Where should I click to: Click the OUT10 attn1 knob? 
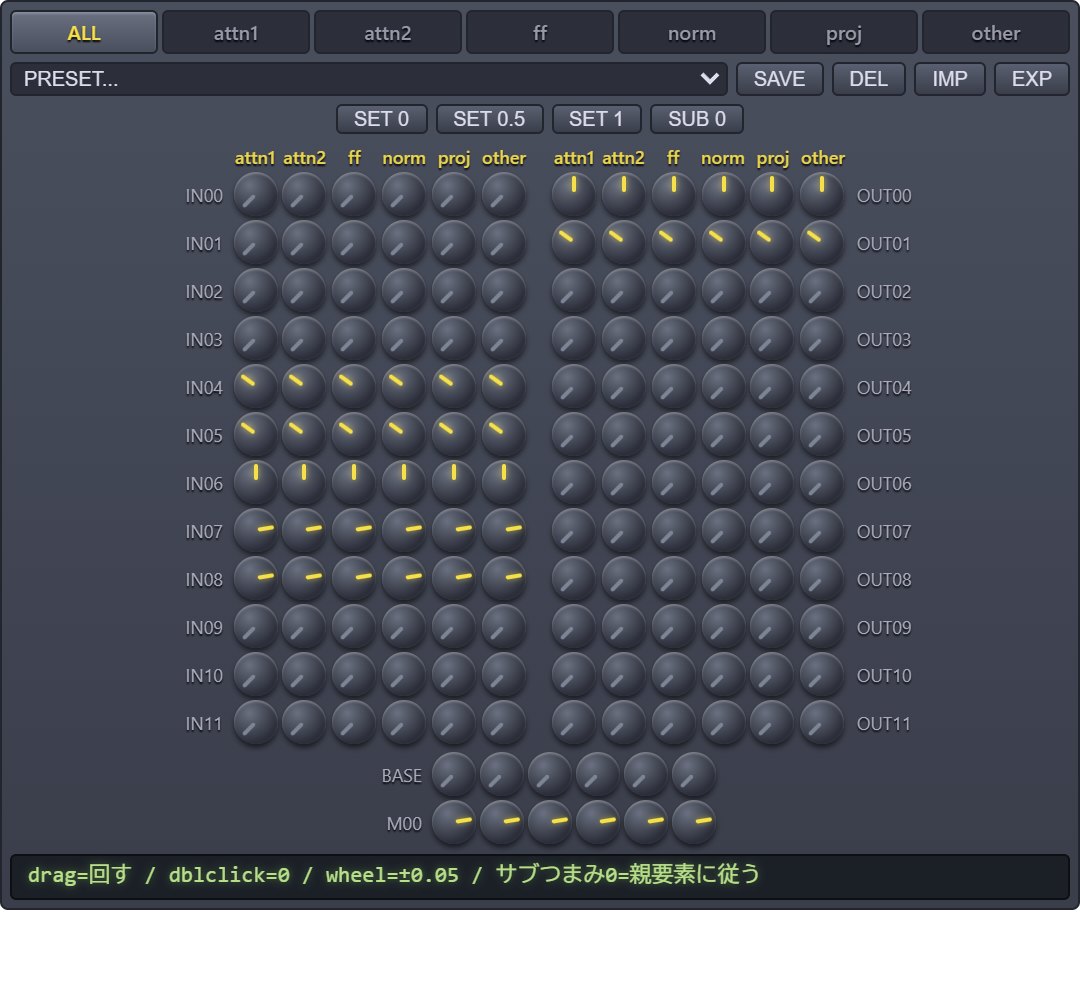(x=574, y=675)
